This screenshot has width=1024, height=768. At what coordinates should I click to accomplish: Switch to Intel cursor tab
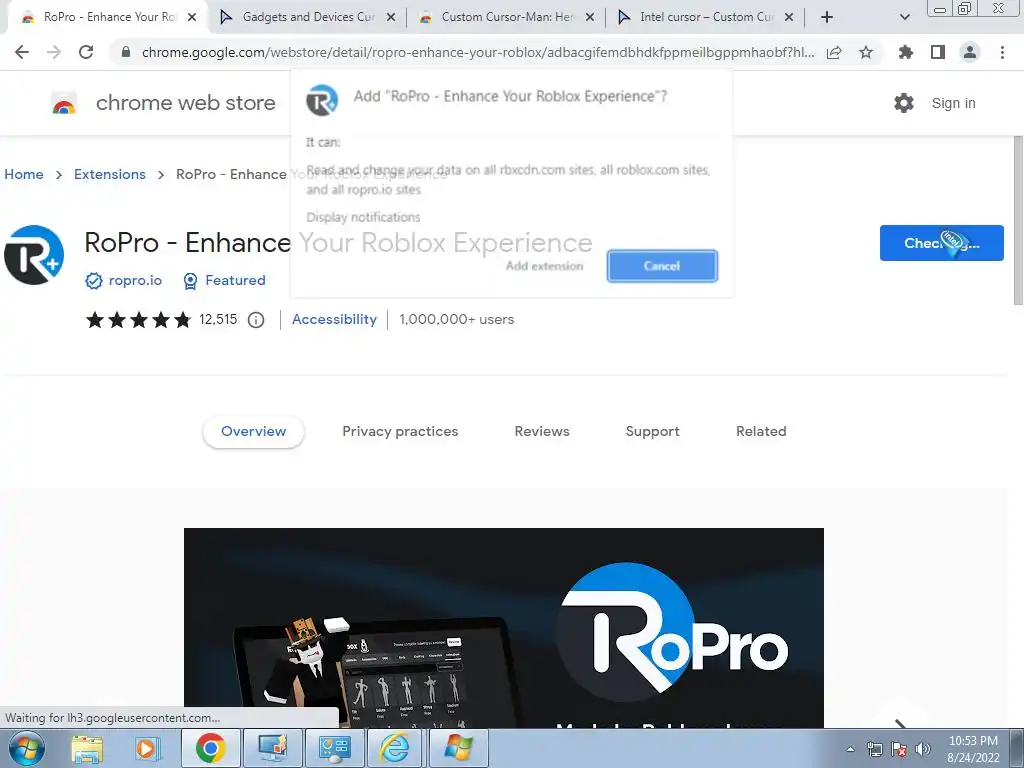click(x=705, y=17)
